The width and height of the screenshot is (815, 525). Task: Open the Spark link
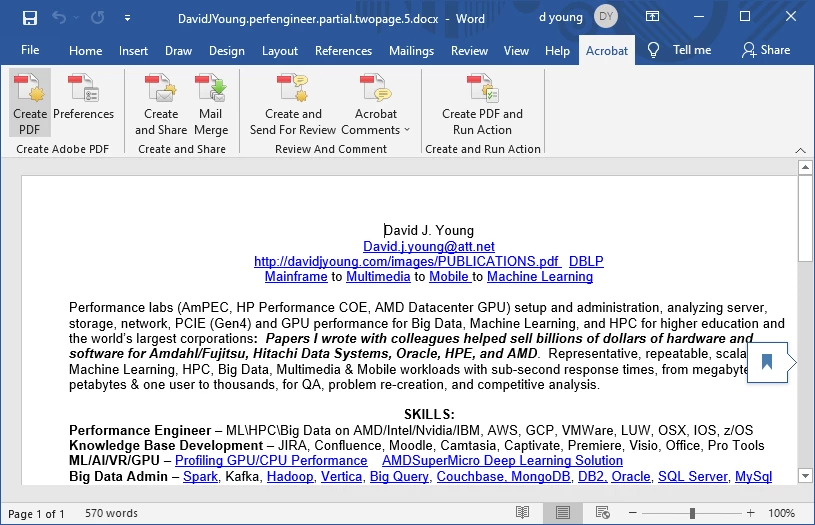(200, 476)
